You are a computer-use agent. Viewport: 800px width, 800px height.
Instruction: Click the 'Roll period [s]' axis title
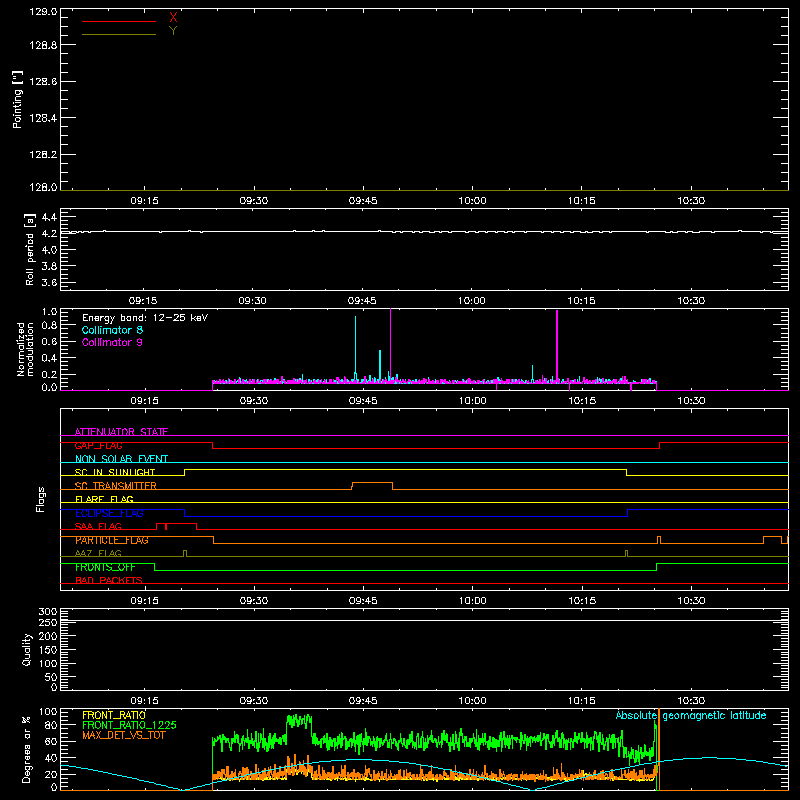pos(30,249)
